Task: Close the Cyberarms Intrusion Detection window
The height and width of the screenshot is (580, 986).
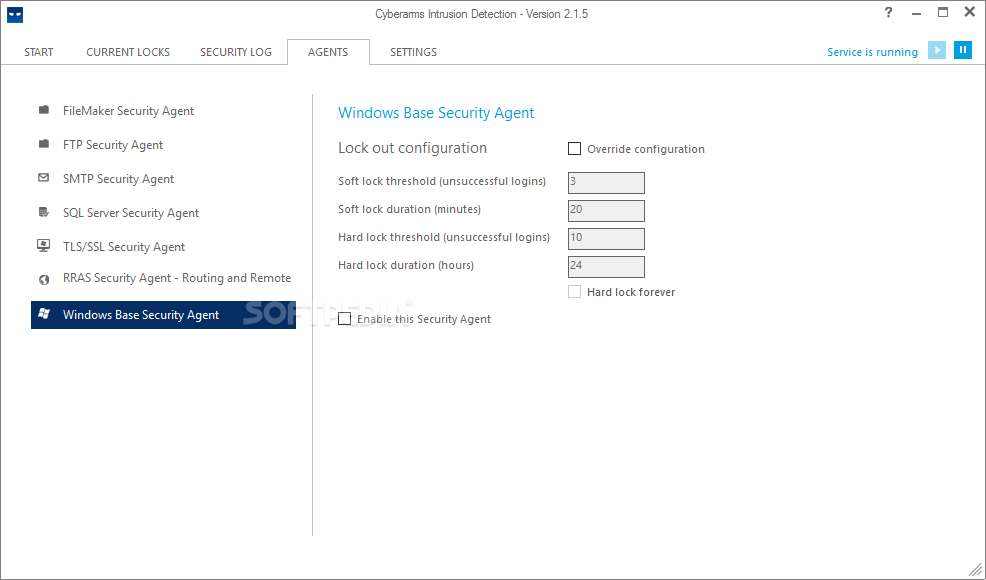Action: (970, 12)
